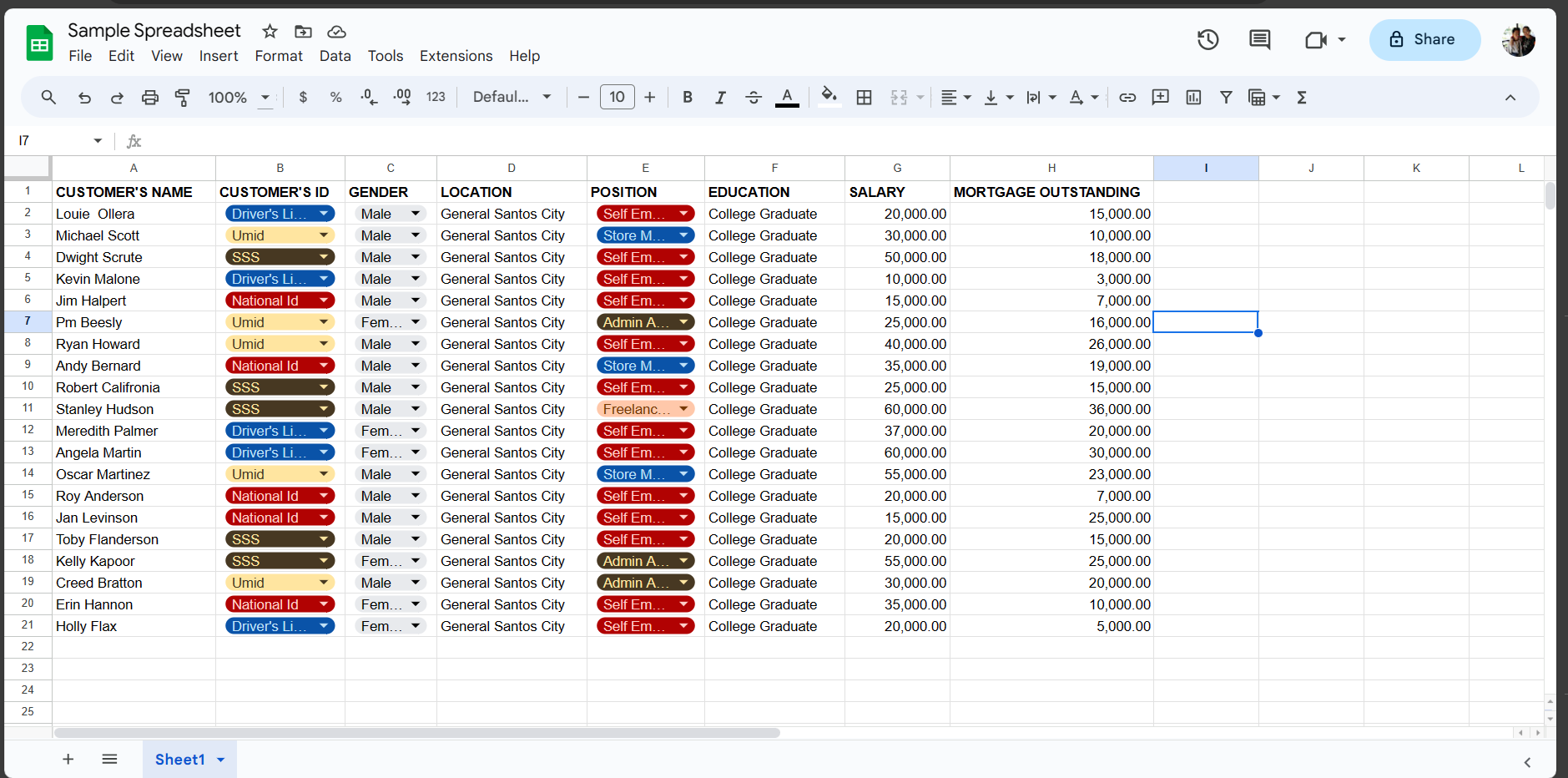The width and height of the screenshot is (1568, 778).
Task: Click the insert link icon
Action: coord(1127,98)
